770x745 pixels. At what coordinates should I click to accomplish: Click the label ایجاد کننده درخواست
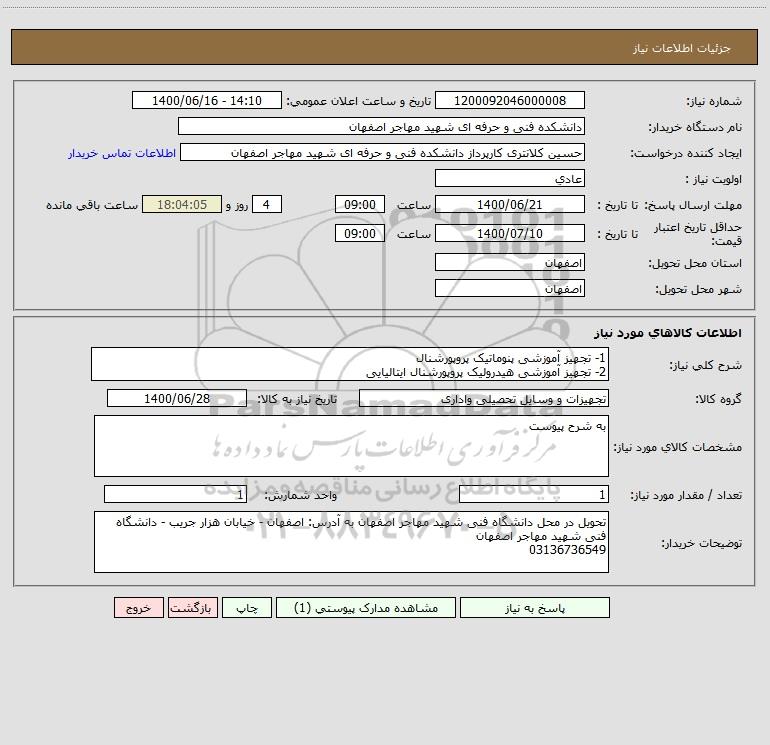(686, 154)
